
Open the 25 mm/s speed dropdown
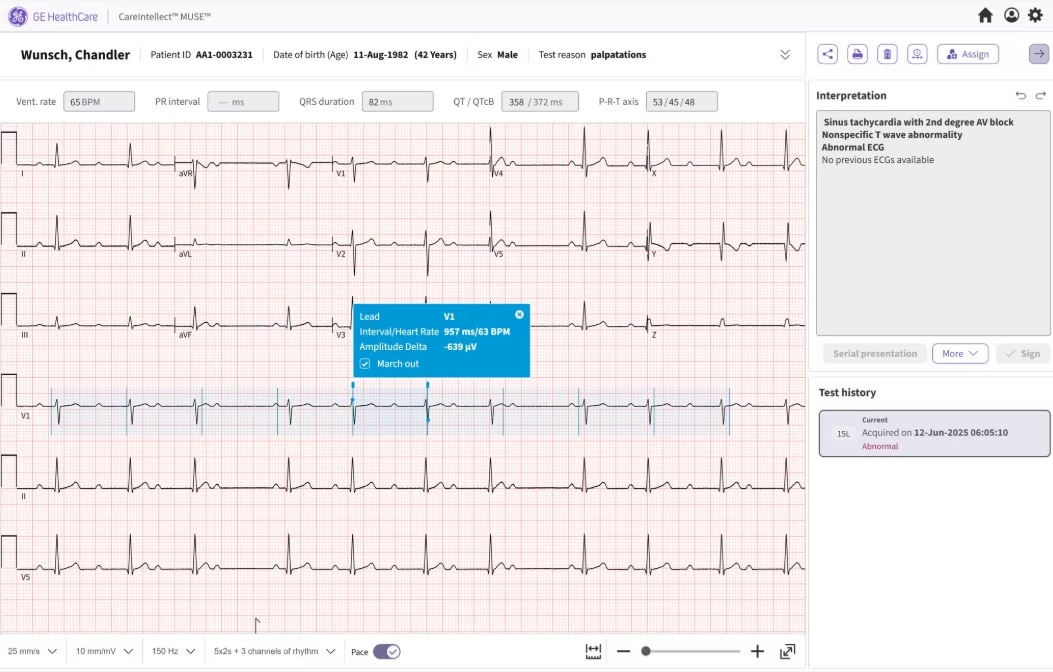point(32,651)
